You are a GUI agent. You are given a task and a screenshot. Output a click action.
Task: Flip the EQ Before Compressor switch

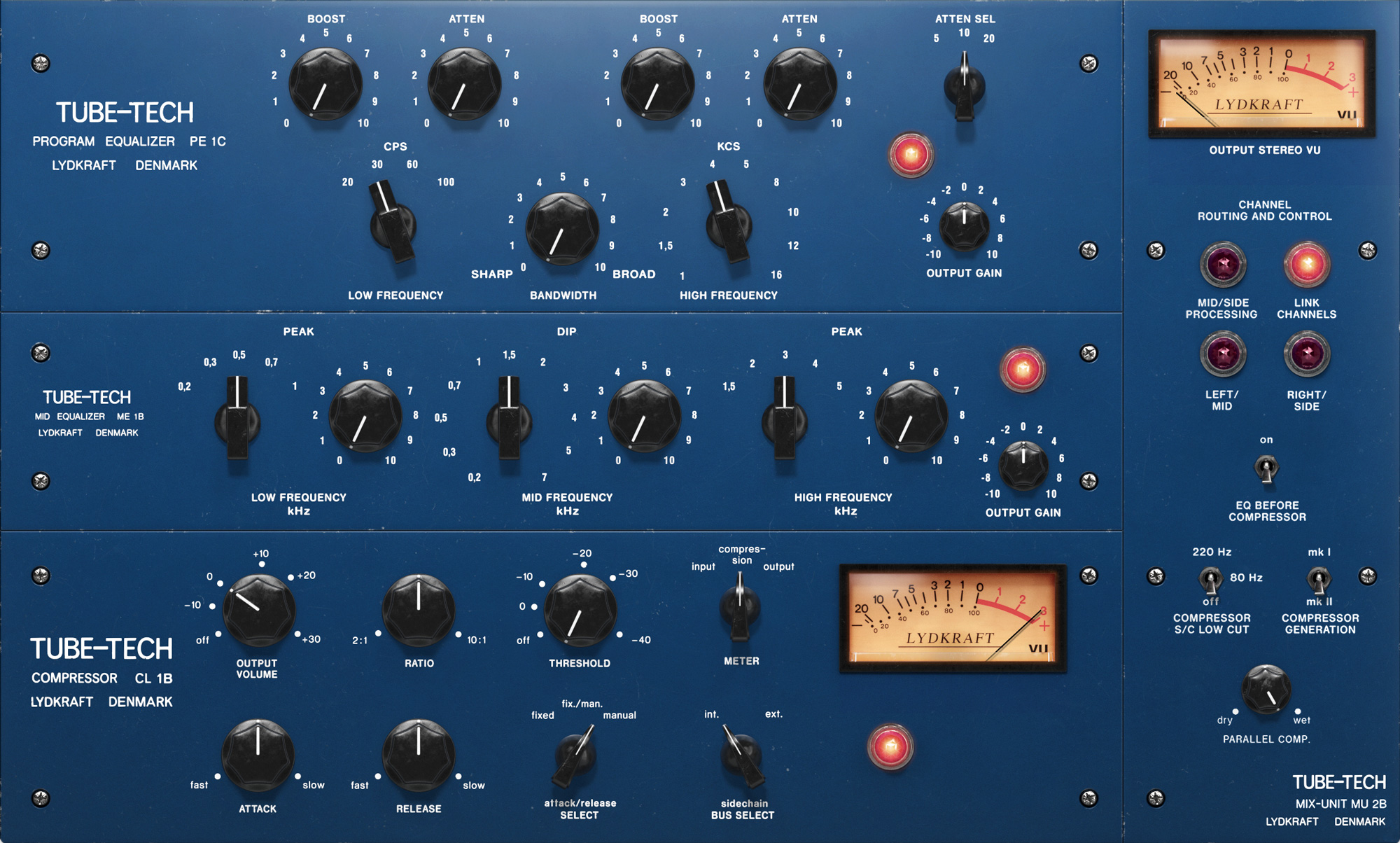pos(1266,468)
